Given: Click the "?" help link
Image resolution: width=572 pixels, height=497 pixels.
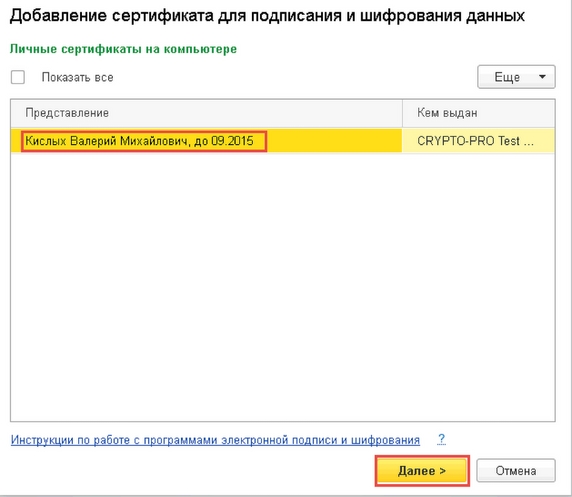Looking at the screenshot, I should pyautogui.click(x=441, y=439).
